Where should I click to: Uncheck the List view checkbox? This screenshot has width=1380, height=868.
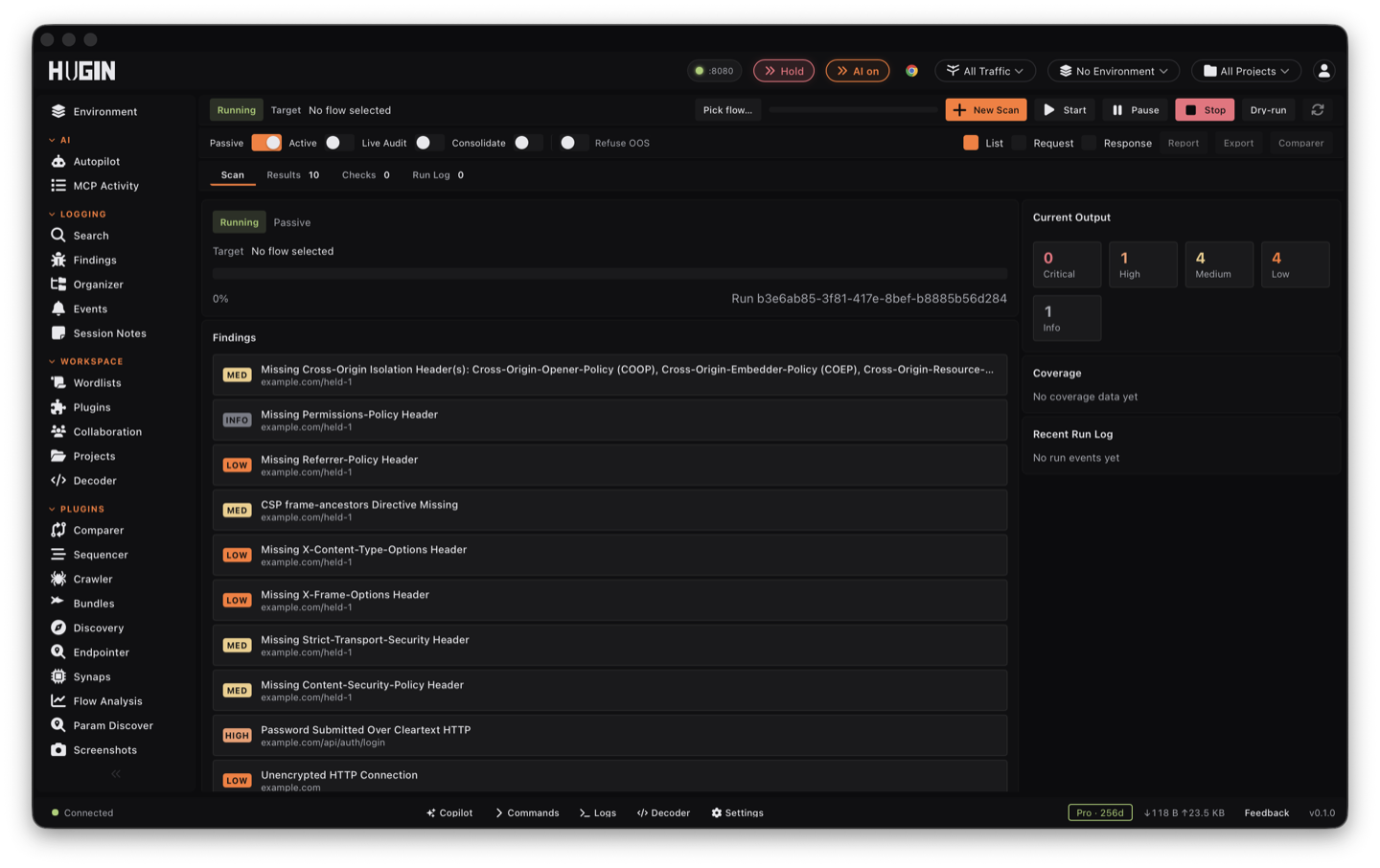click(971, 143)
